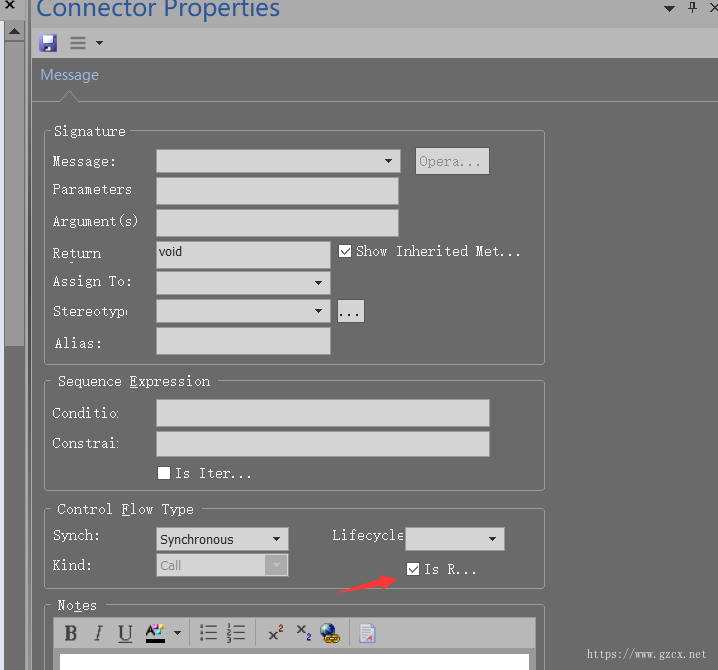Click the ellipsis button beside Stereotype
This screenshot has height=670, width=718.
[350, 312]
